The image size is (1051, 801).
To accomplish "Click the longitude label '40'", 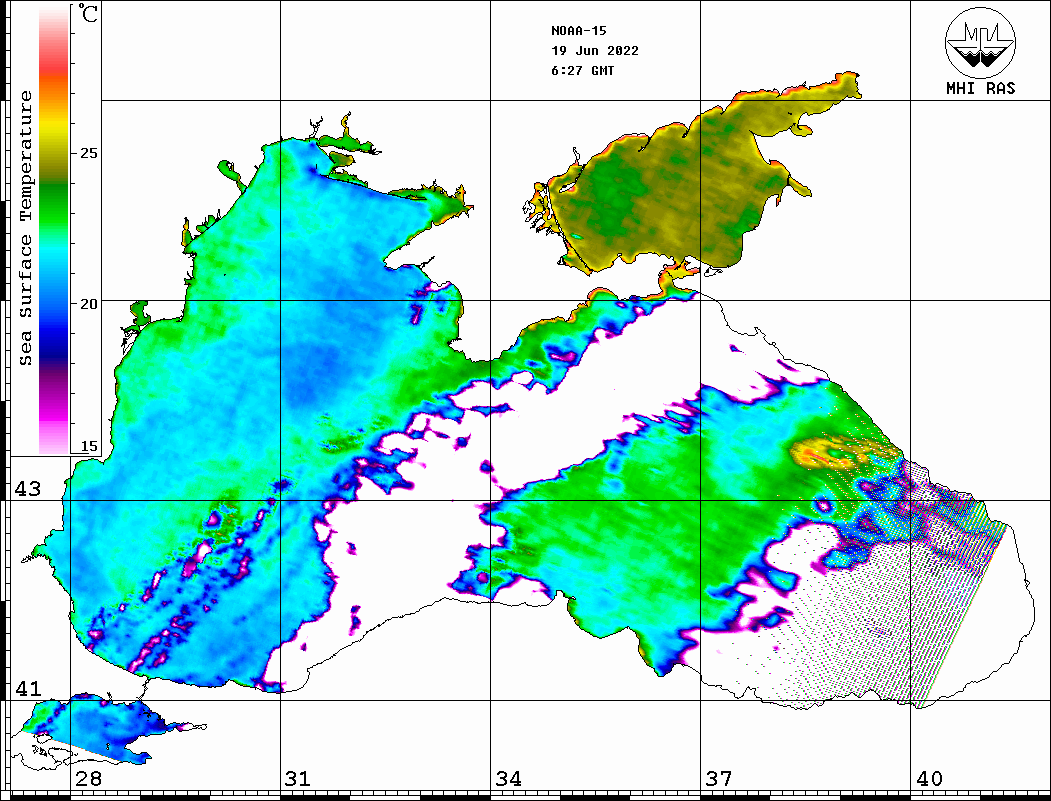I will click(x=929, y=779).
